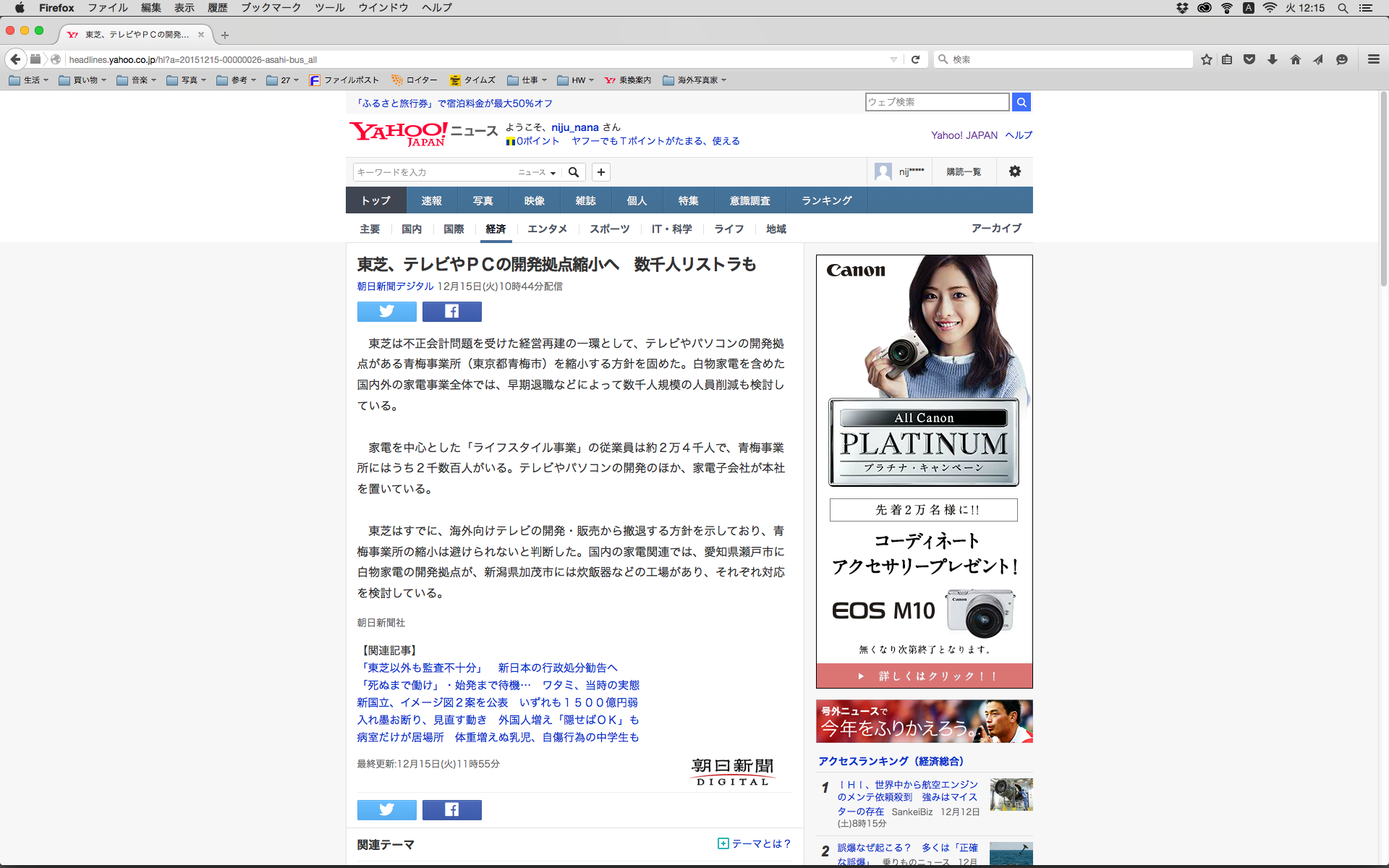
Task: Click the 購読一覧 button
Action: click(964, 172)
